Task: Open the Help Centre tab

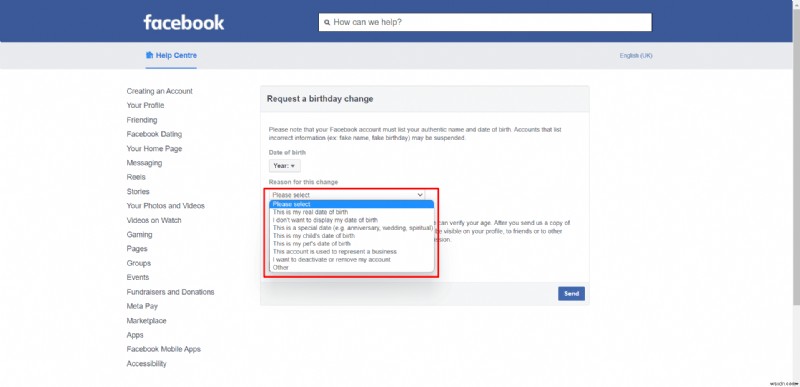Action: (x=171, y=56)
